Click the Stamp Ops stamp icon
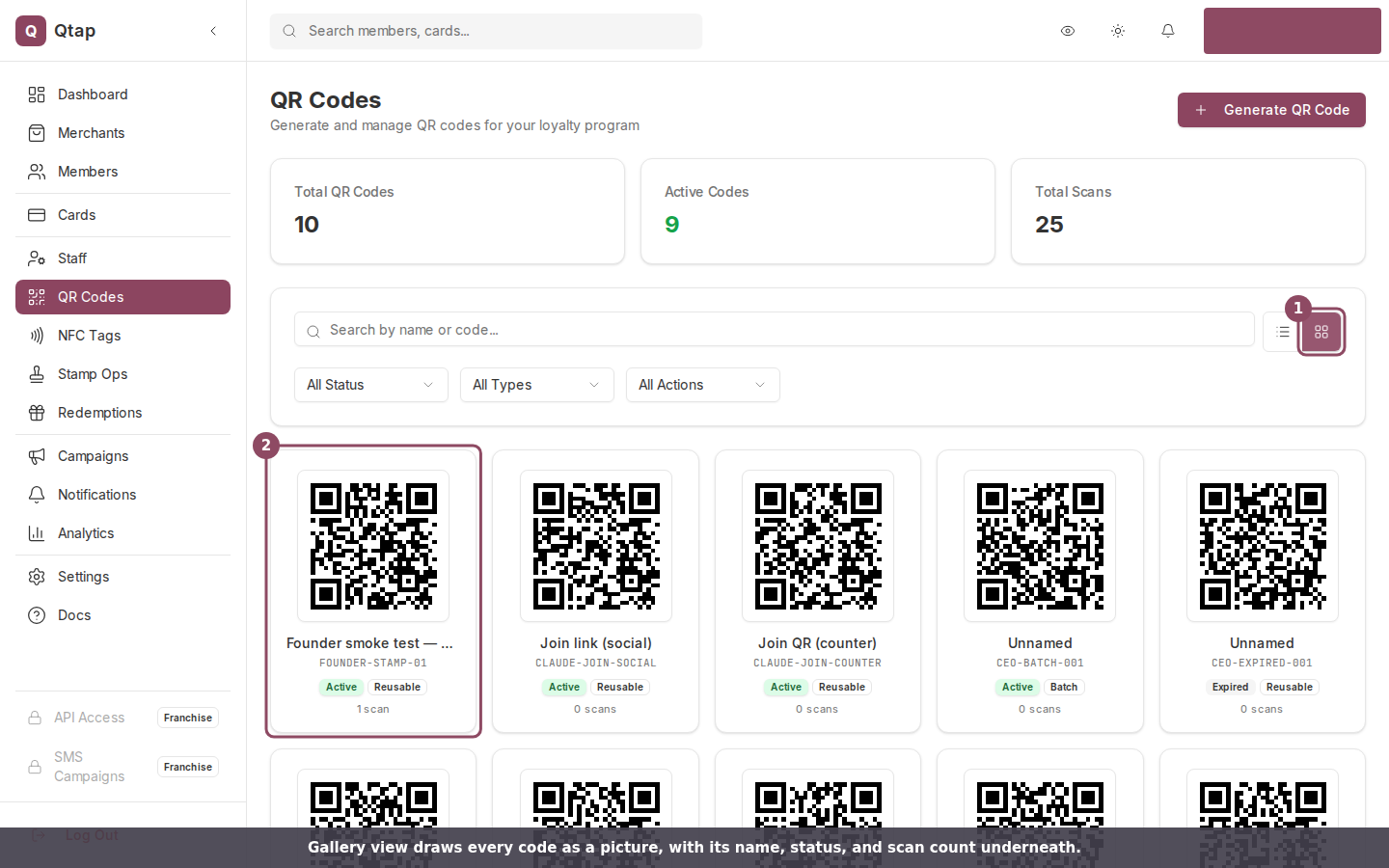The image size is (1389, 868). [37, 374]
